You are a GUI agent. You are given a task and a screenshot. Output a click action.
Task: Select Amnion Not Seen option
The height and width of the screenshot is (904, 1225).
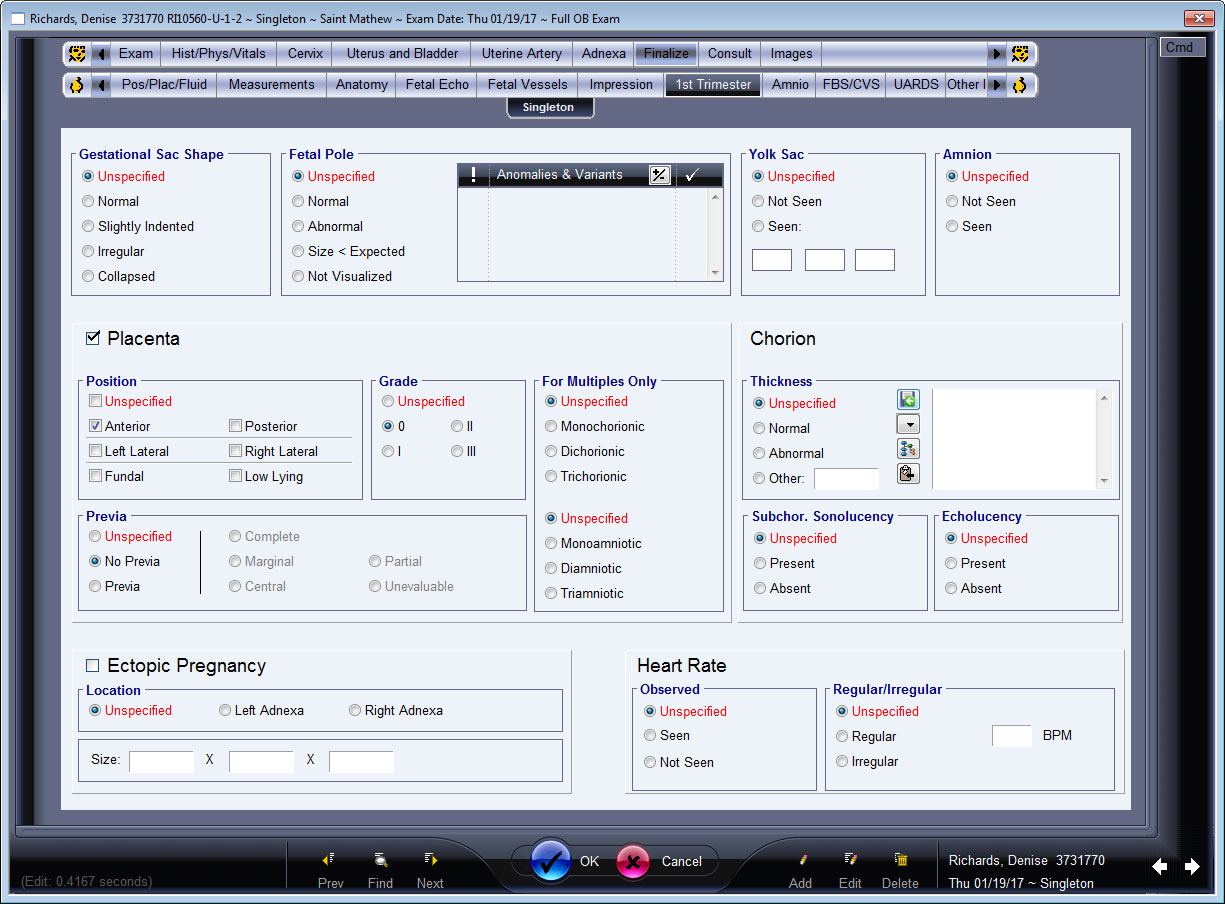click(x=953, y=201)
